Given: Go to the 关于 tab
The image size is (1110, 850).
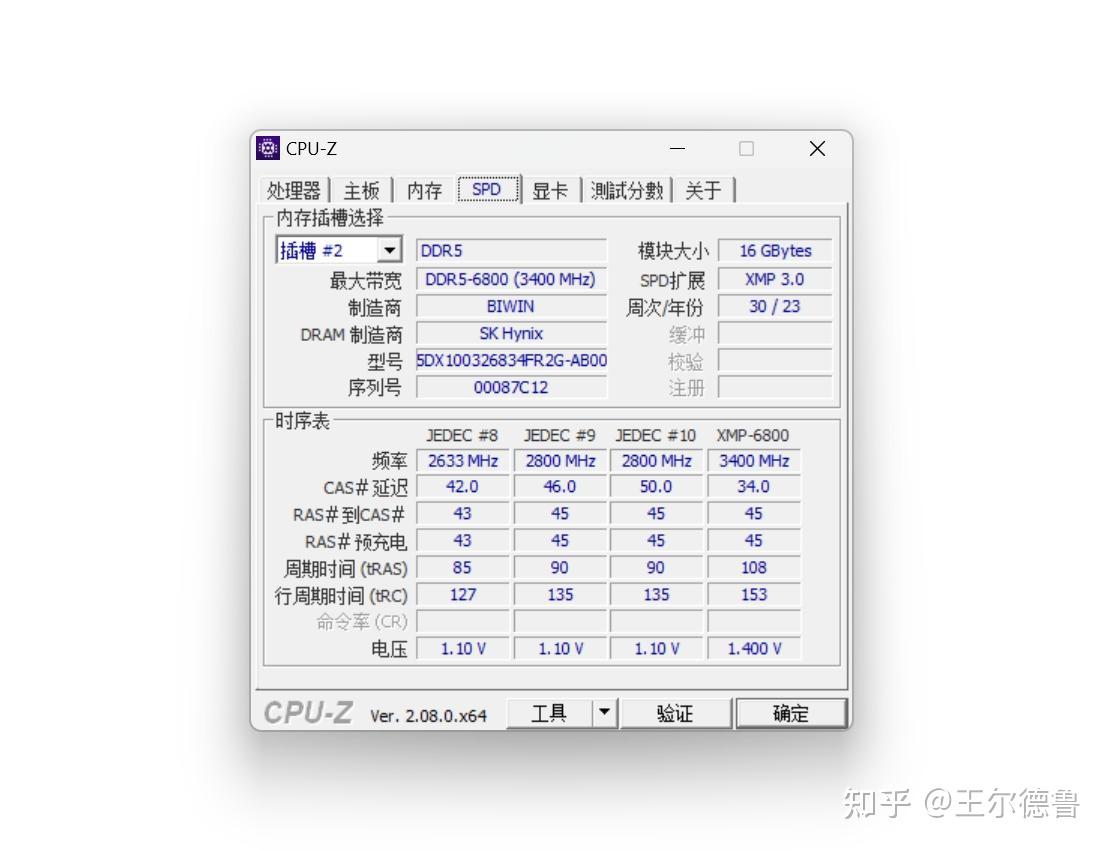Looking at the screenshot, I should [x=704, y=190].
